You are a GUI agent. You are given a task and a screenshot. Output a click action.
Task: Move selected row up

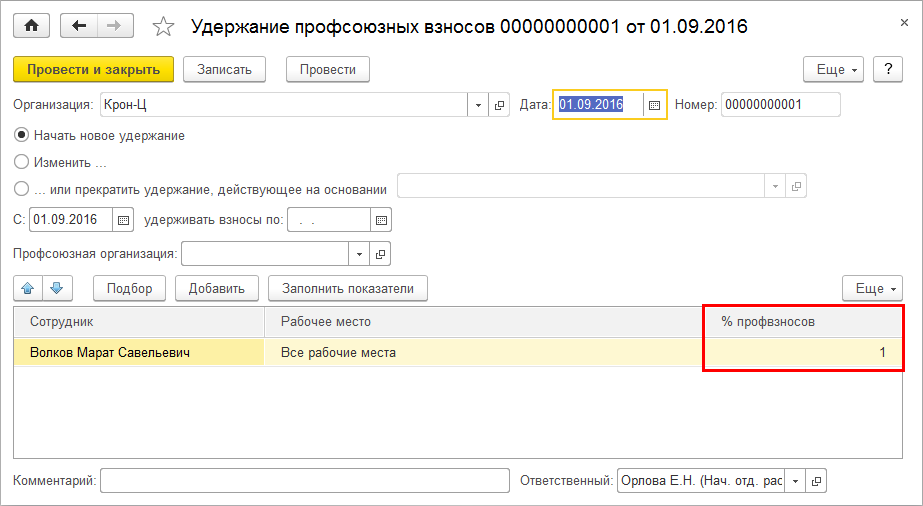[x=28, y=288]
